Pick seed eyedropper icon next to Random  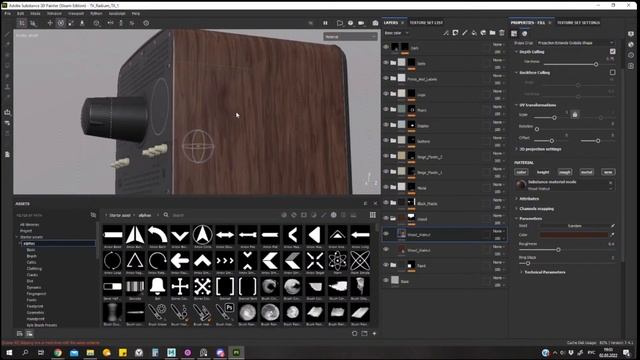[612, 226]
